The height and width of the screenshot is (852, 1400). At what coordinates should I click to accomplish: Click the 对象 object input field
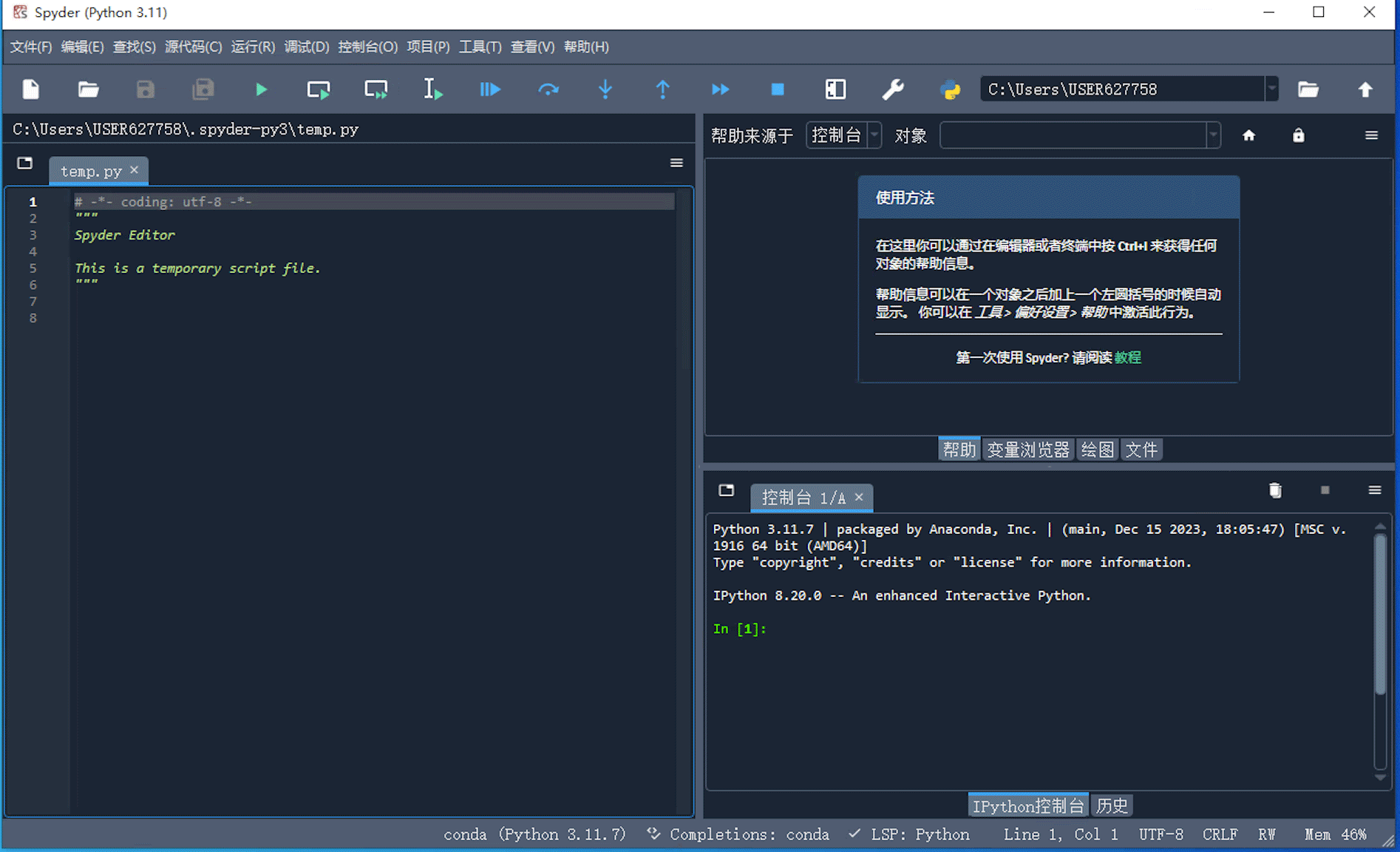[1073, 135]
